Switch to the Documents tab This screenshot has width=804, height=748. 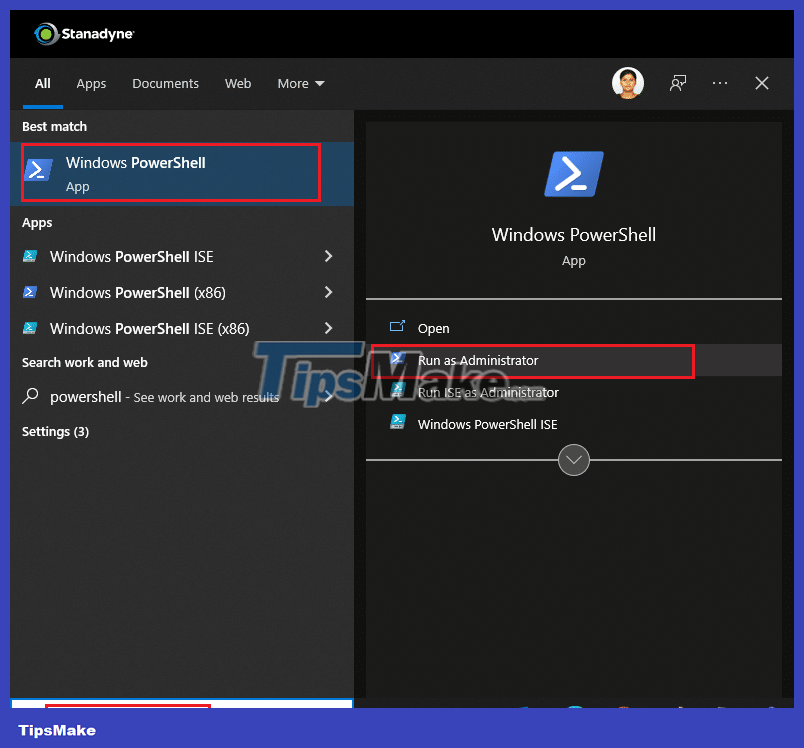(165, 84)
